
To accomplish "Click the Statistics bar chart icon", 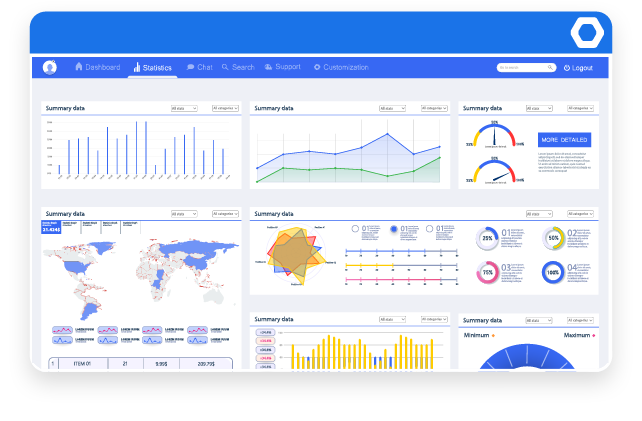I will [137, 68].
